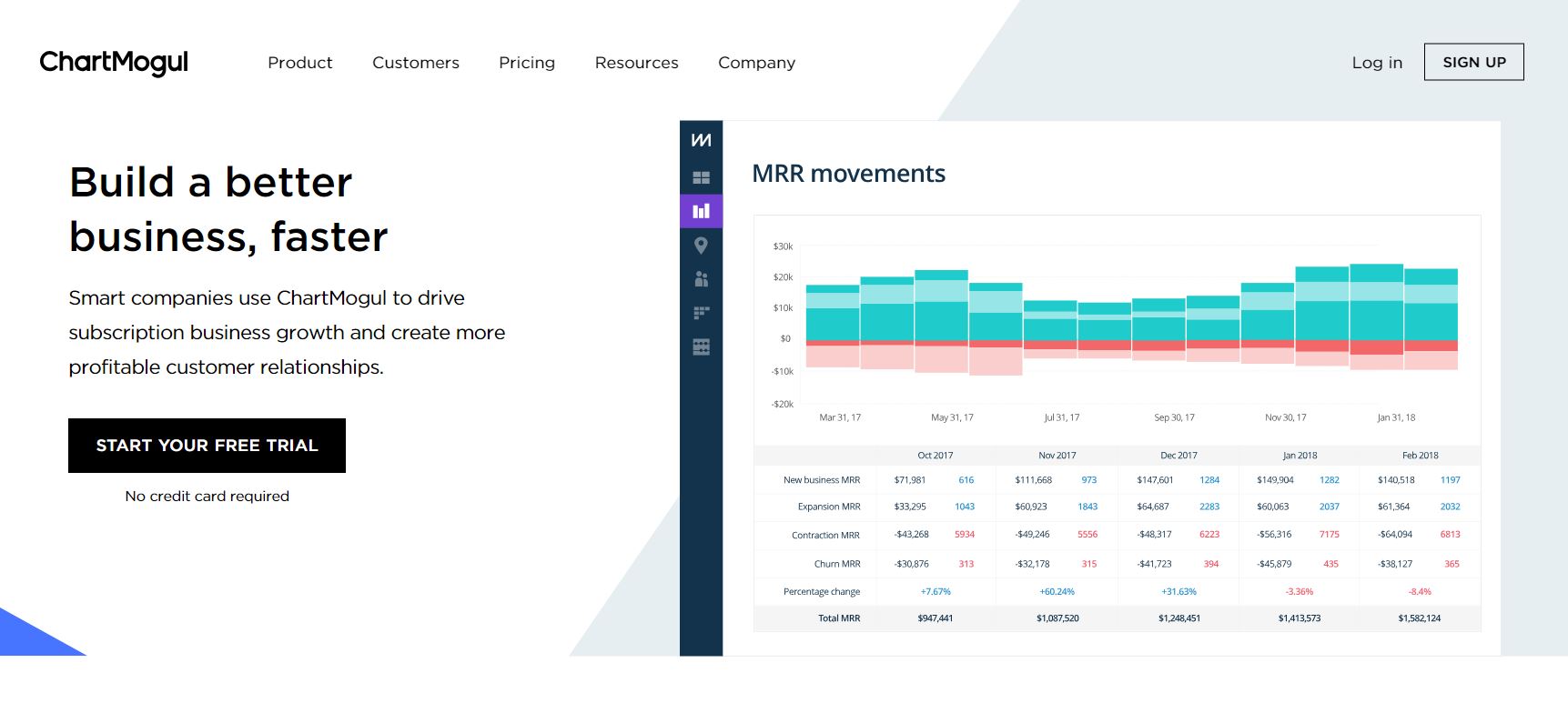
Task: Click the ChartMogul logo
Action: (114, 62)
